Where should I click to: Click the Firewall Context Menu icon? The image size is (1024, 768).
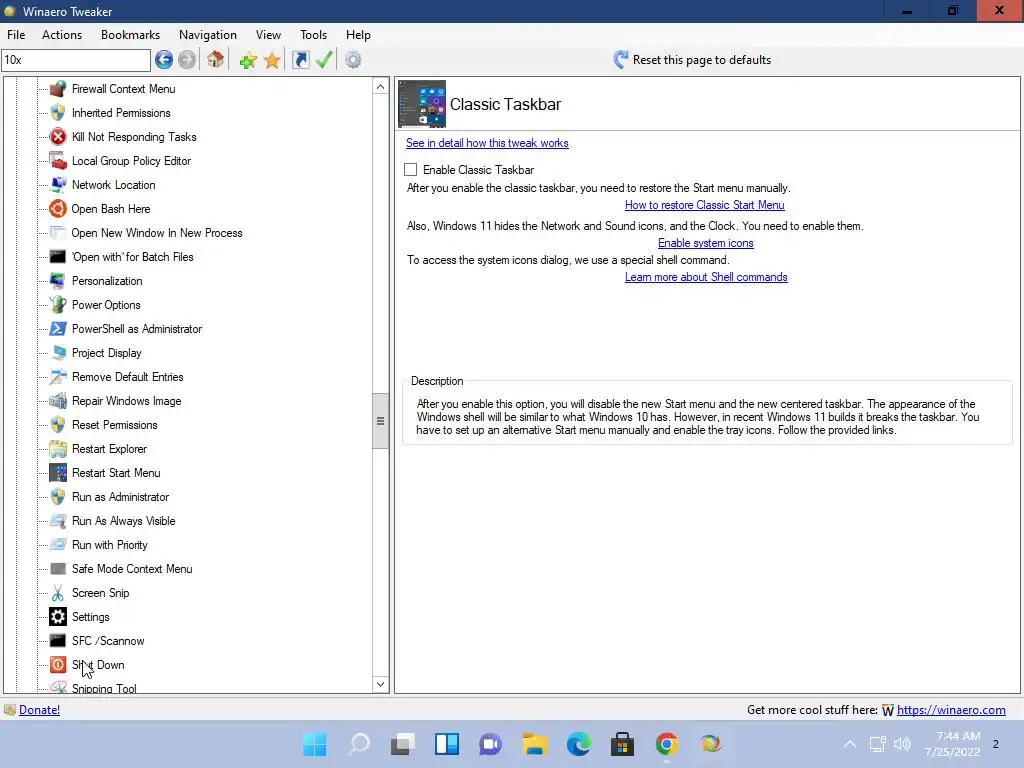[x=58, y=89]
